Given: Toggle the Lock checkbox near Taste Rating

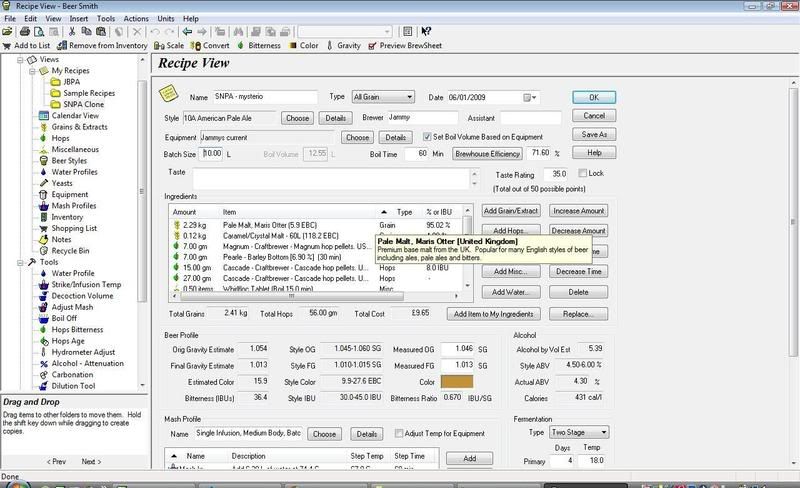Looking at the screenshot, I should 582,173.
